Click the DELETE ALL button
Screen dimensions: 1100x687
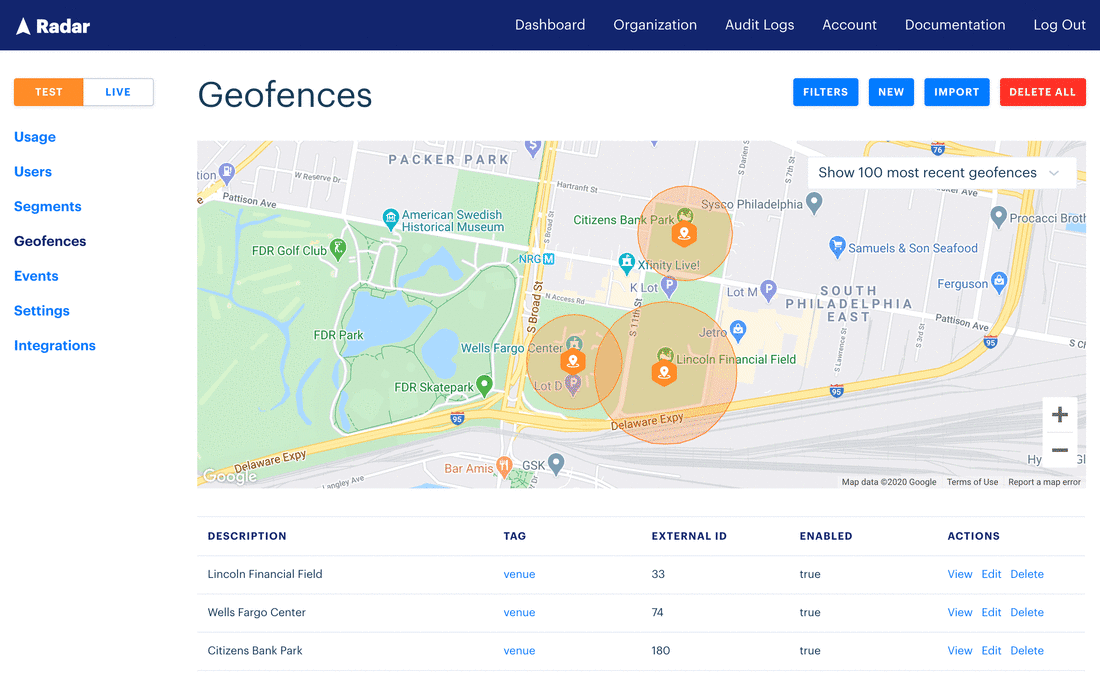pos(1042,92)
